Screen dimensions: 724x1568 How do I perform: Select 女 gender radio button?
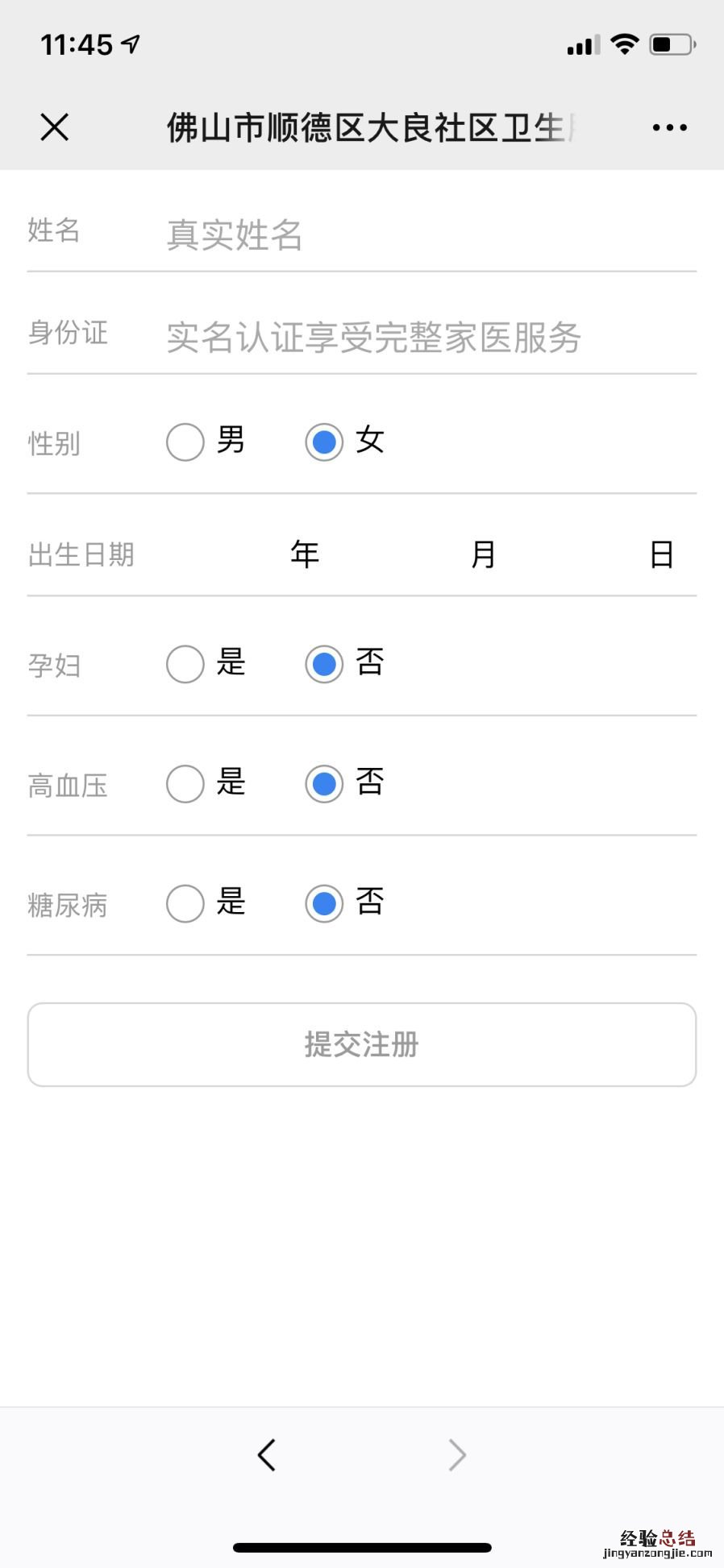click(x=324, y=442)
